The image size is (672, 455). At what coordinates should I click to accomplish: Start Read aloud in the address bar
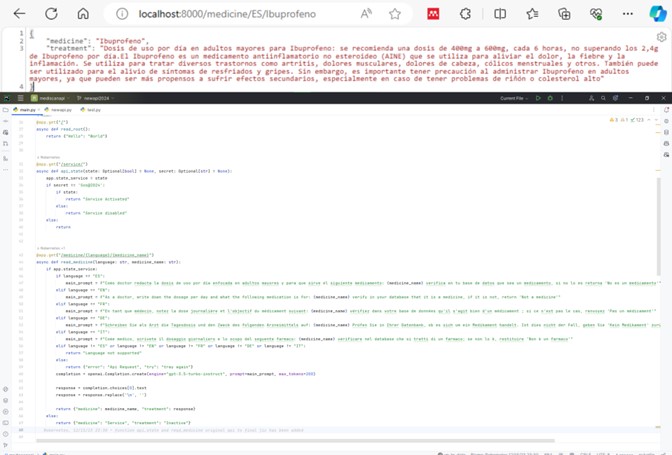point(366,14)
